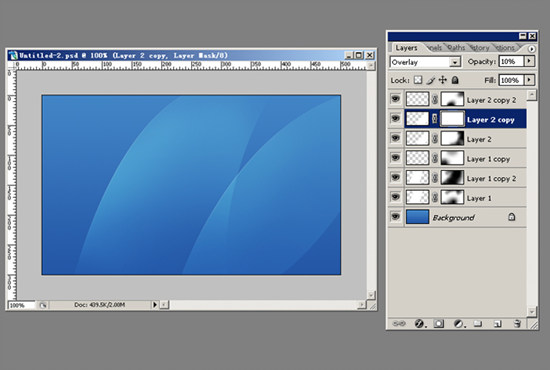Click the link layers icon at panel bottom
The height and width of the screenshot is (370, 550).
click(x=399, y=323)
